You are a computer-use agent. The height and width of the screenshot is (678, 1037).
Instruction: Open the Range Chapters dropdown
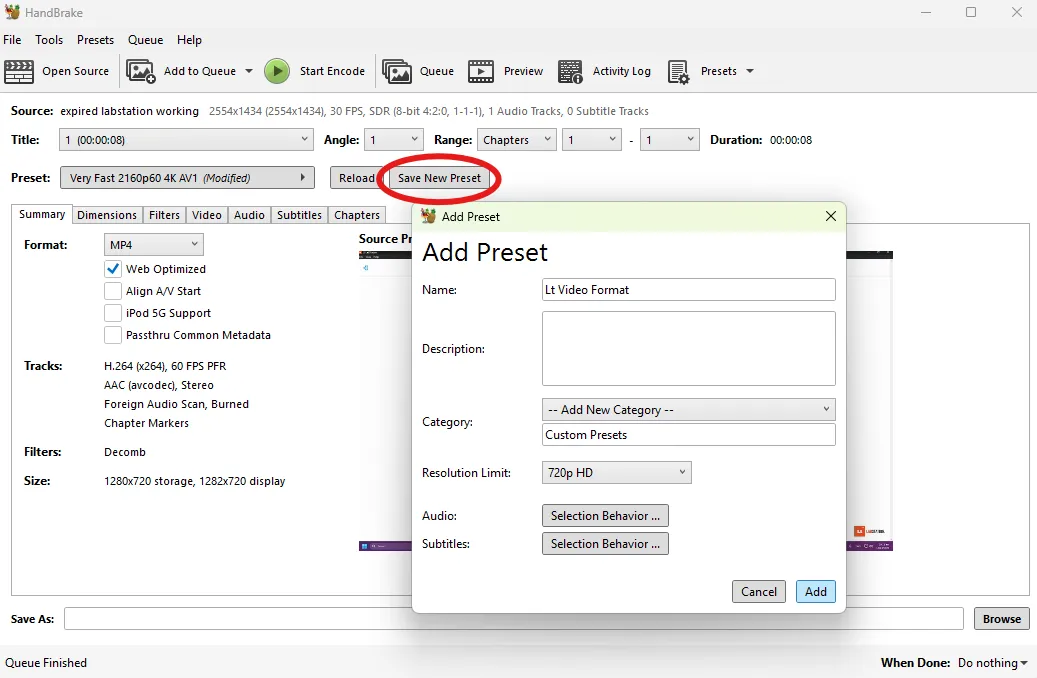click(x=517, y=140)
